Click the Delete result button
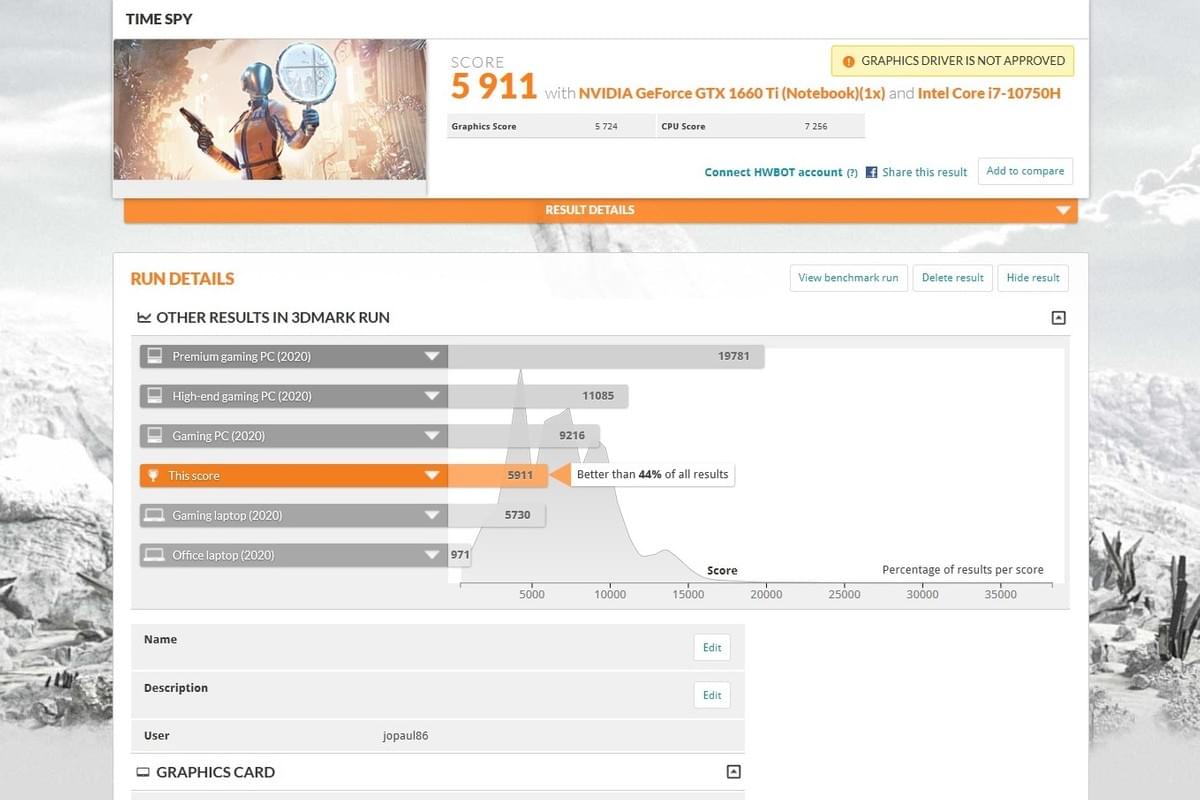The width and height of the screenshot is (1200, 800). click(953, 278)
